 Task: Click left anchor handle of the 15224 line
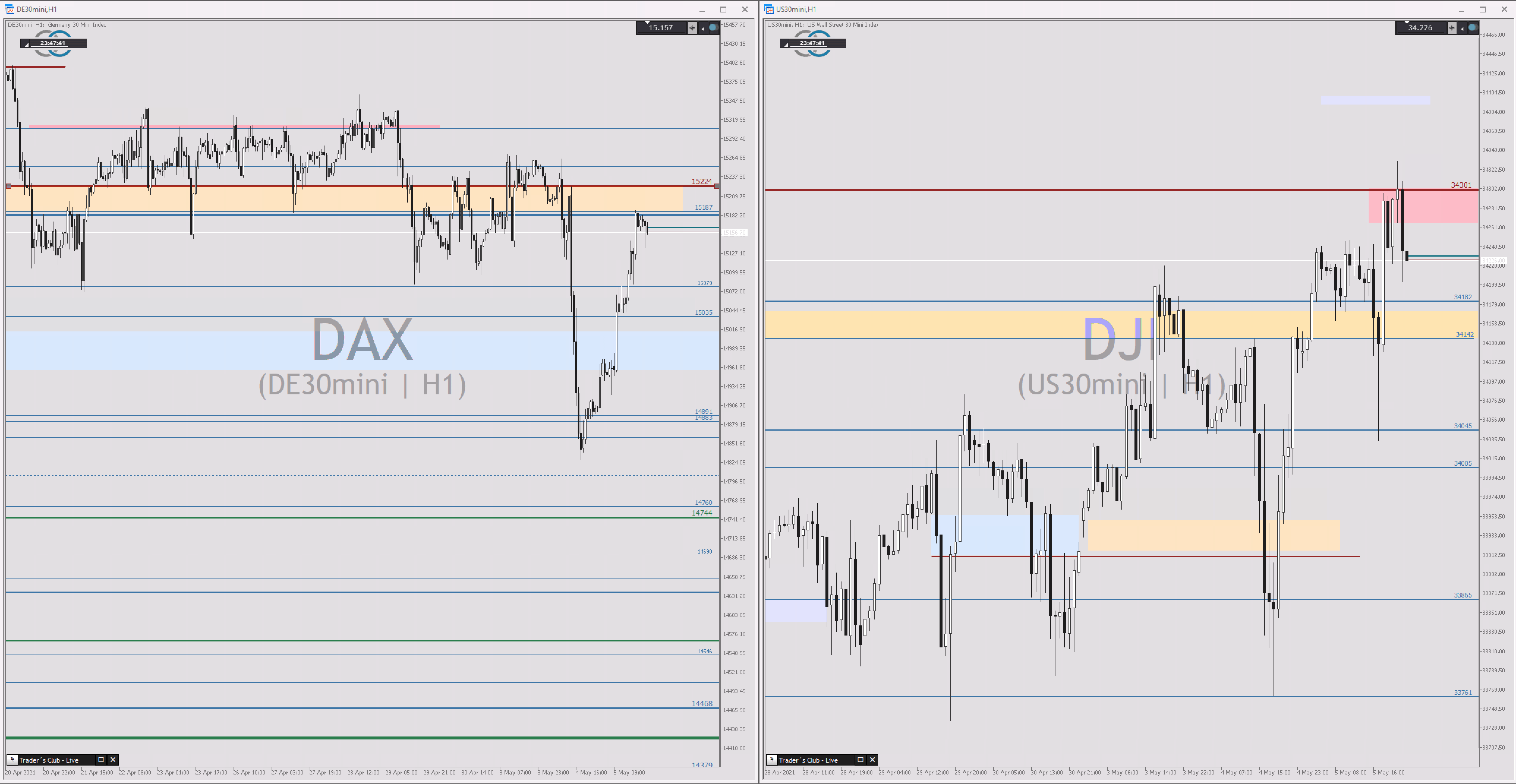8,186
